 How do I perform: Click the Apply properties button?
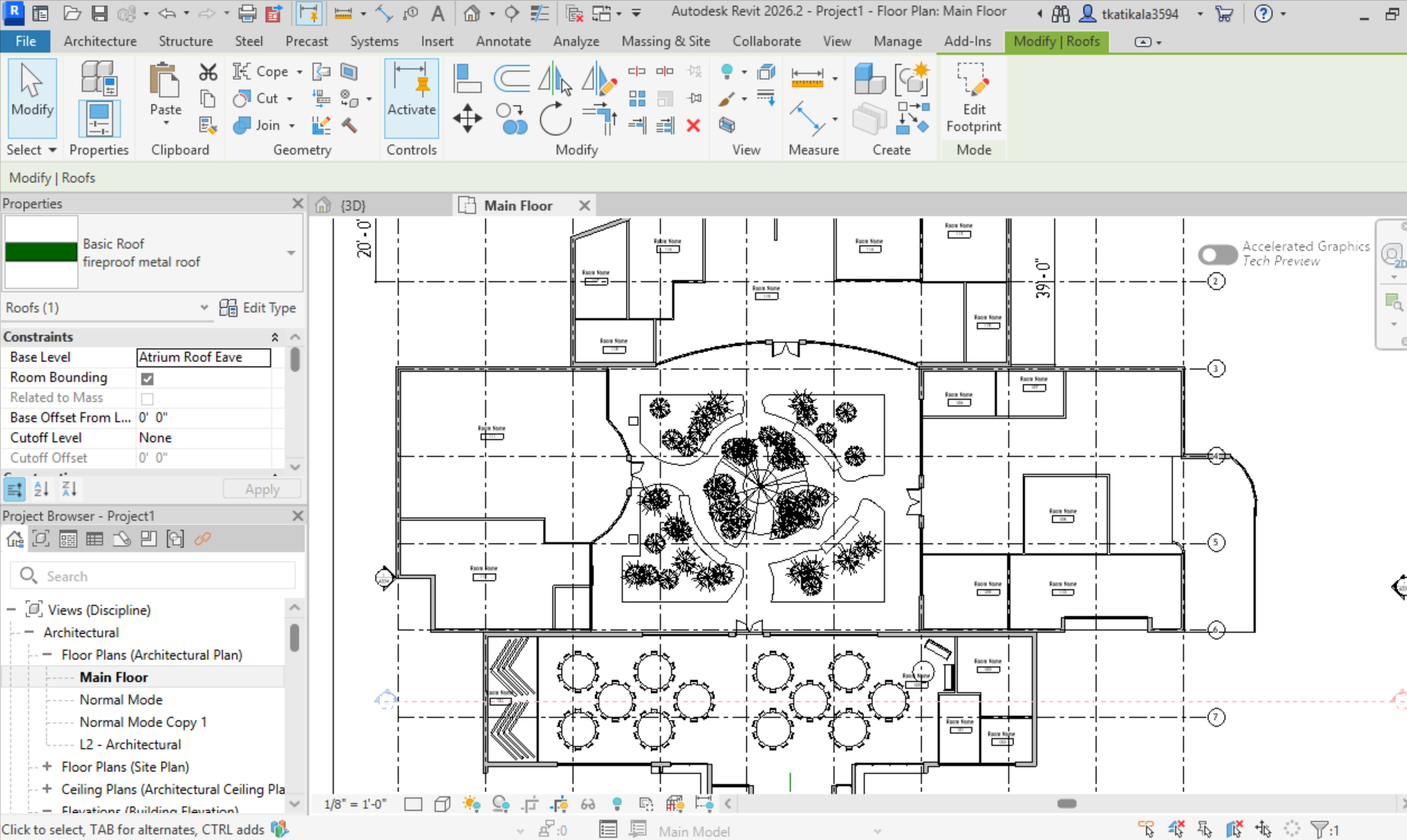262,489
